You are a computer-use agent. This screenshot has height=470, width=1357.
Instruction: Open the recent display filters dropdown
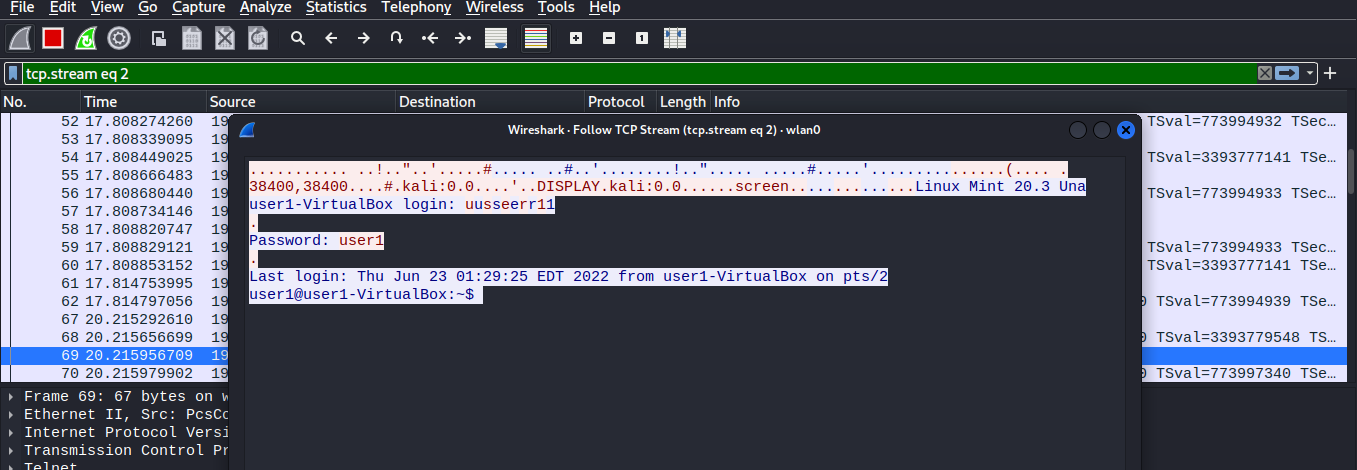coord(1310,73)
